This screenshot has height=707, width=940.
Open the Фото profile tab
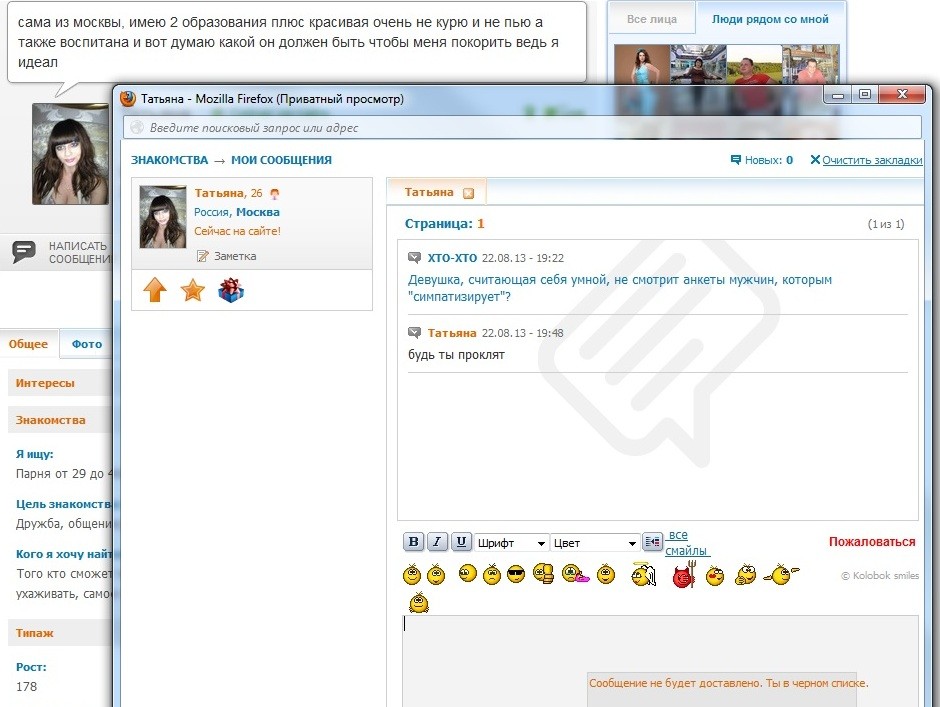[x=86, y=344]
